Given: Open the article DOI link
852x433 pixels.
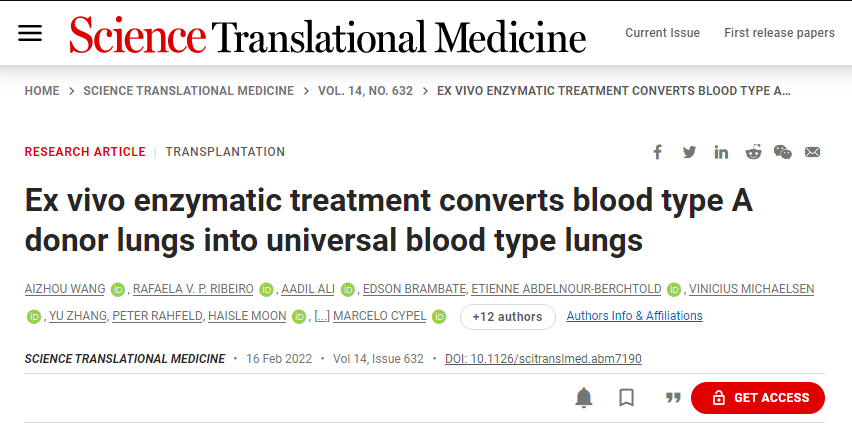Looking at the screenshot, I should coord(543,359).
